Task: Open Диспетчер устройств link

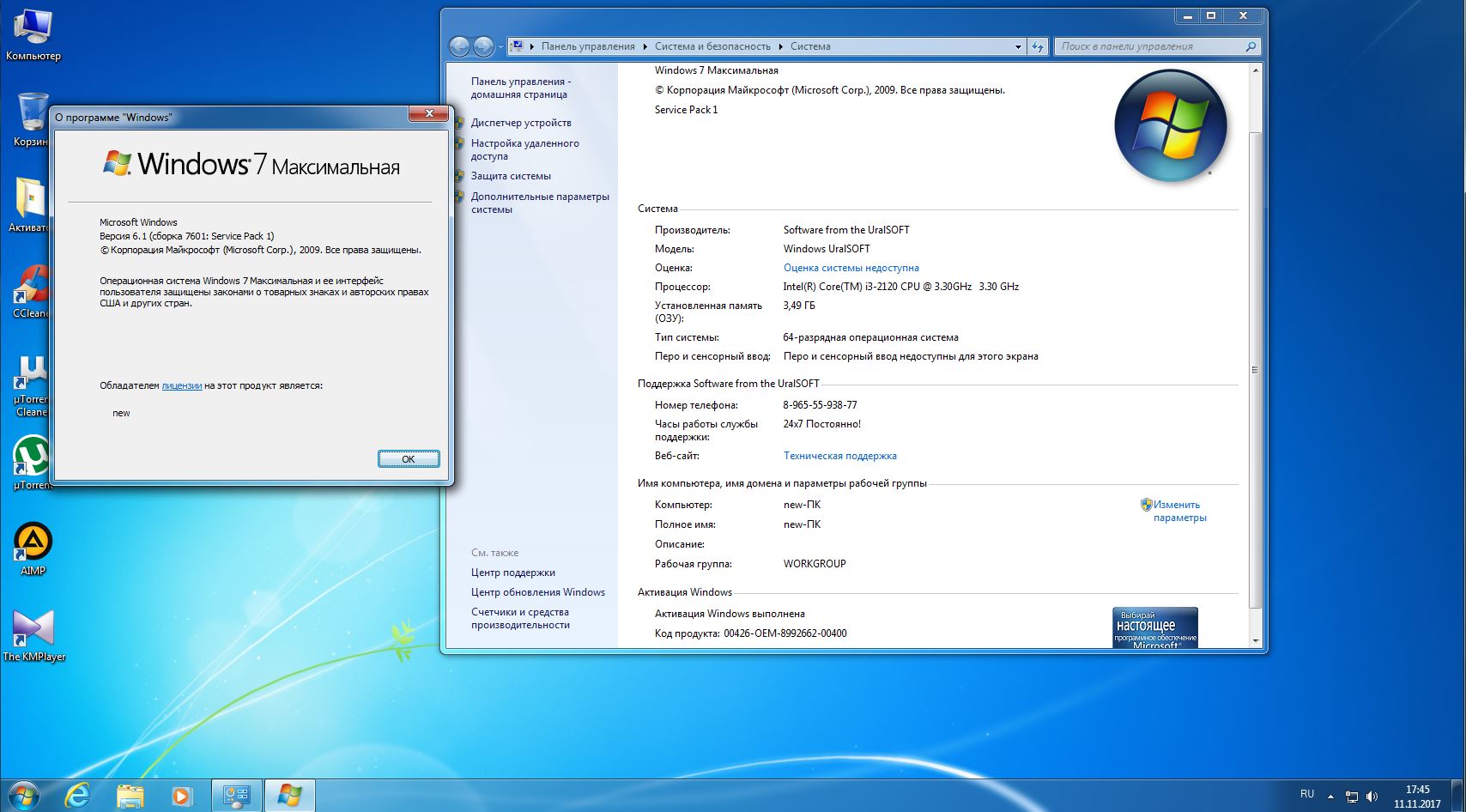Action: pos(521,123)
